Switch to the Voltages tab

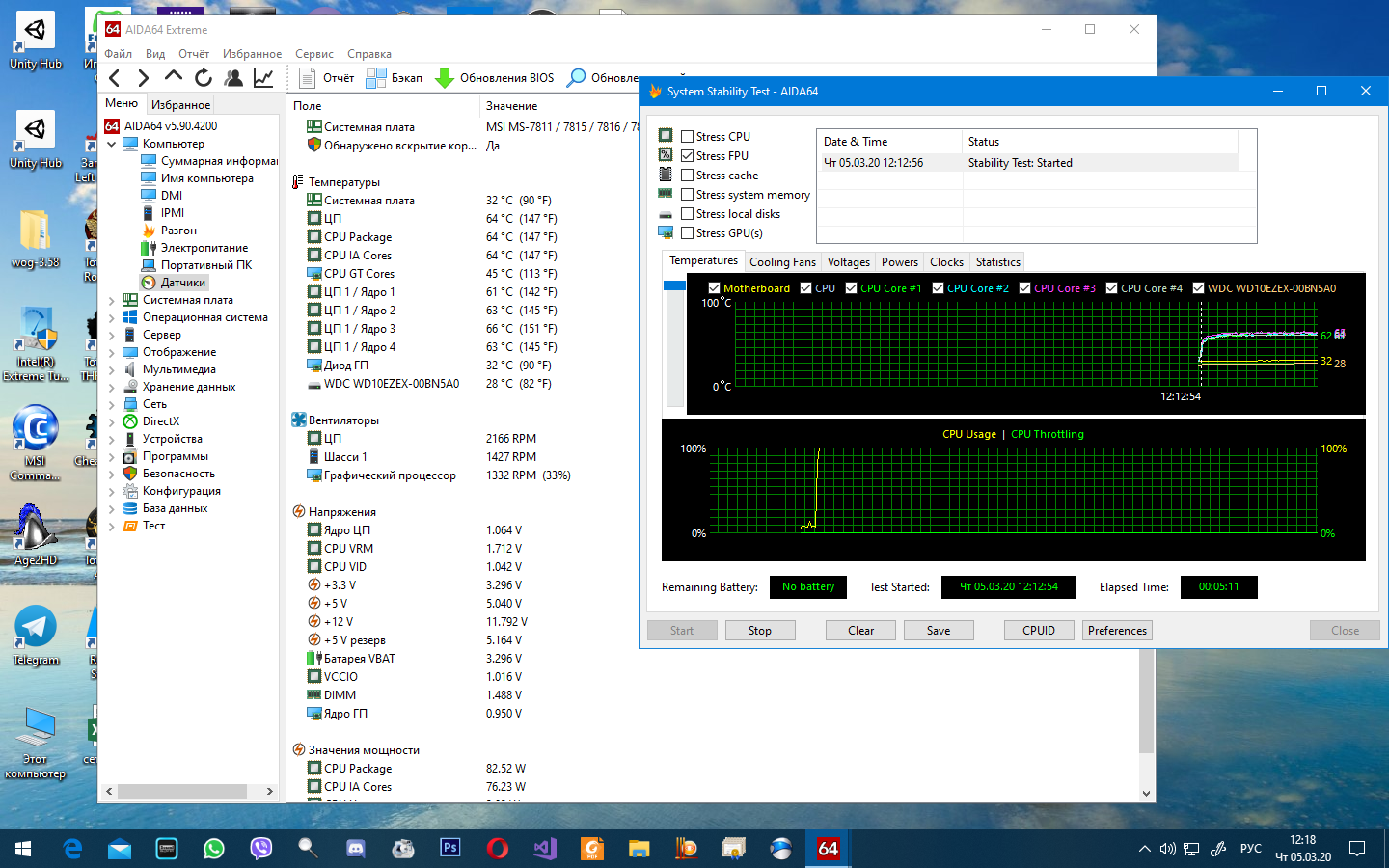[x=849, y=262]
